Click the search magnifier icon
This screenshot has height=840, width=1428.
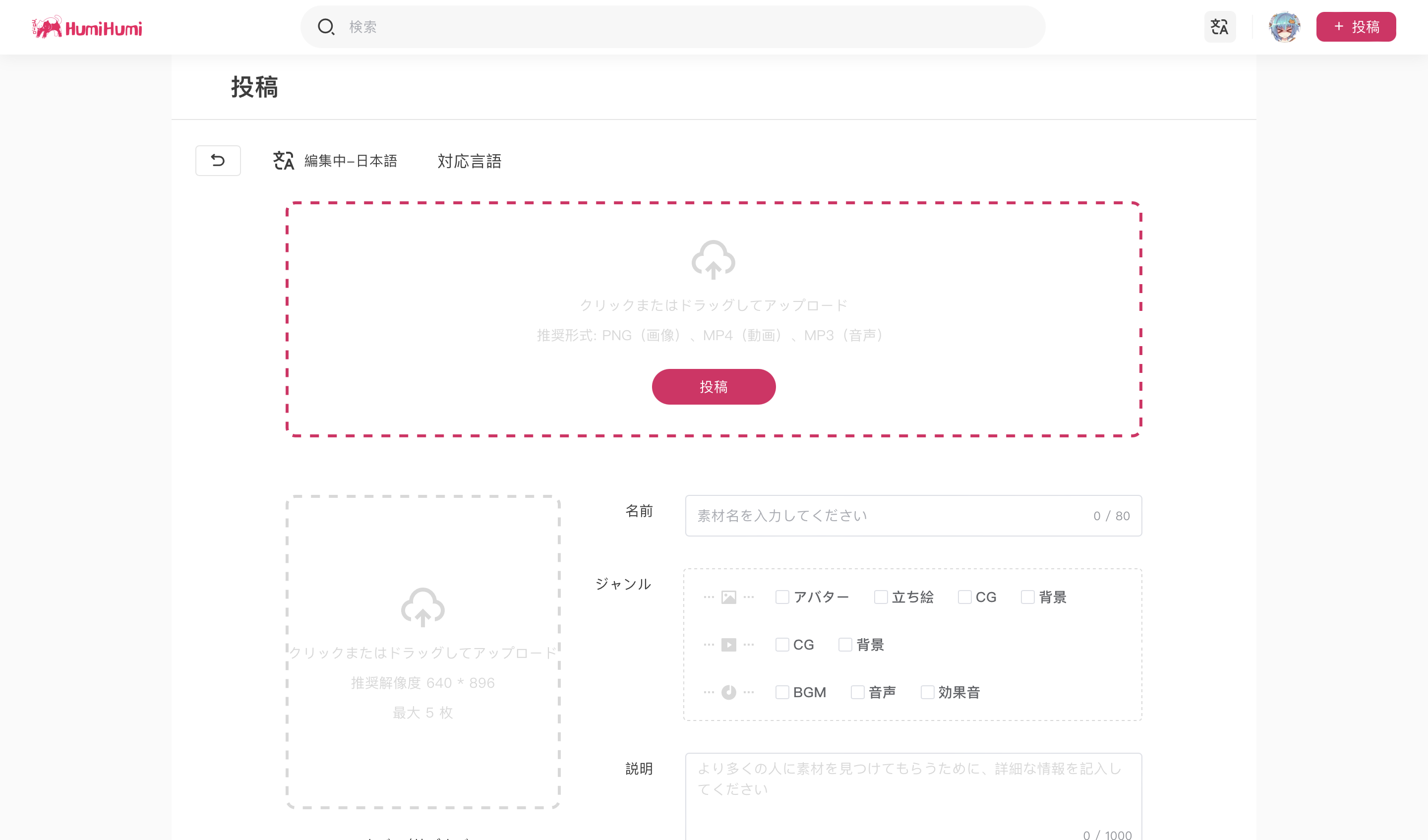[x=326, y=27]
